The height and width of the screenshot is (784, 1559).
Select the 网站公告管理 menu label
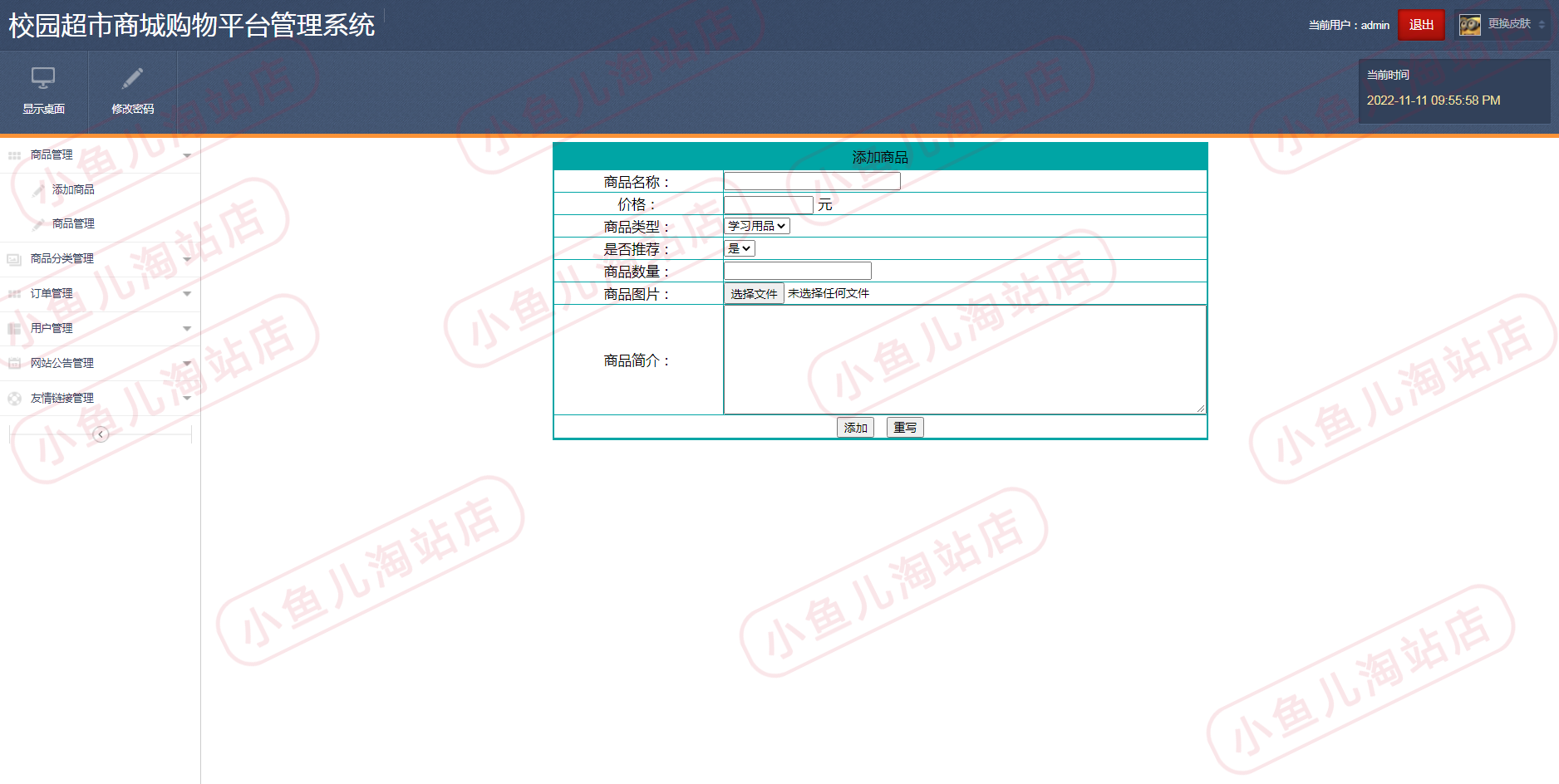coord(62,364)
